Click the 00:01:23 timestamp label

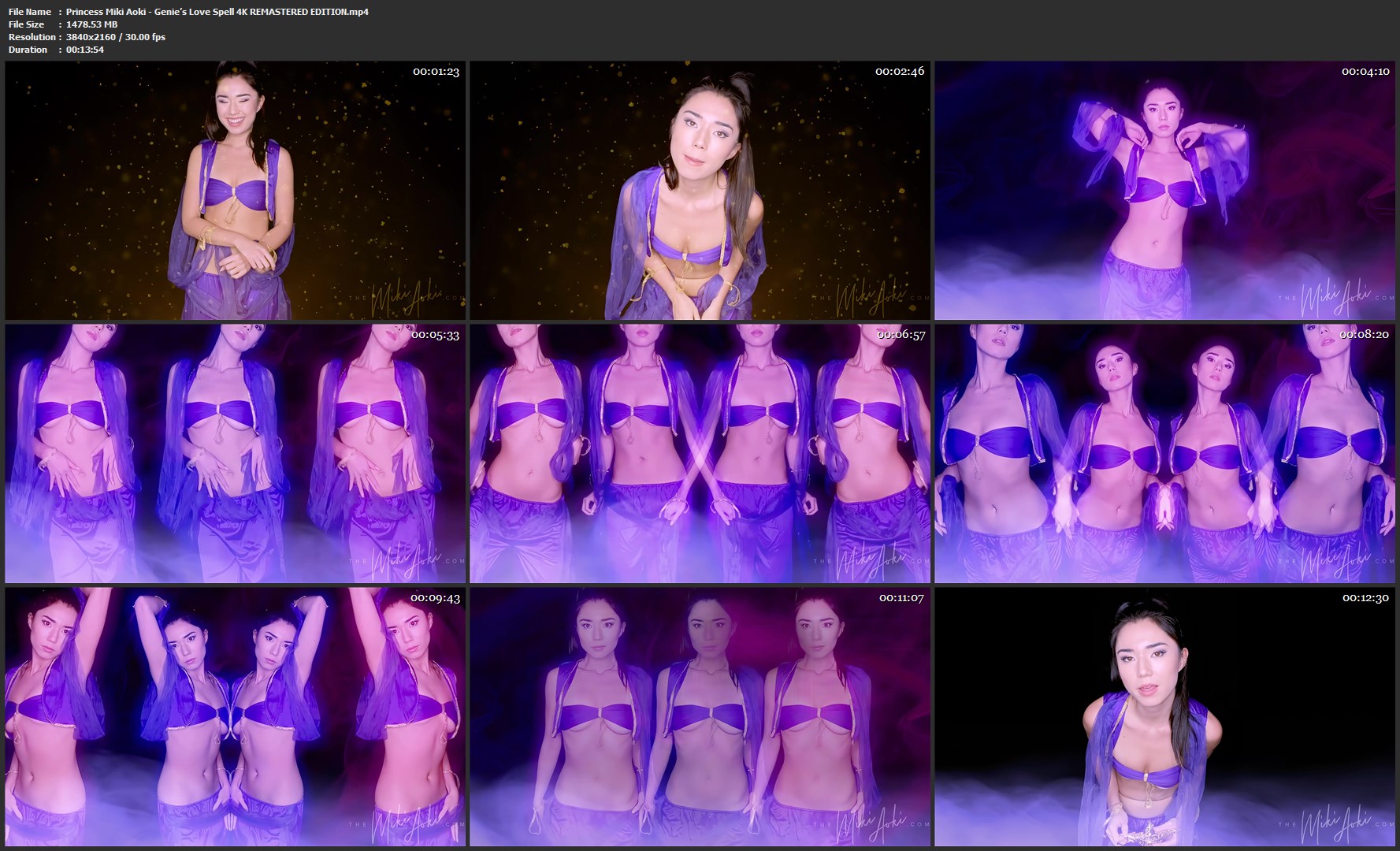(x=436, y=72)
